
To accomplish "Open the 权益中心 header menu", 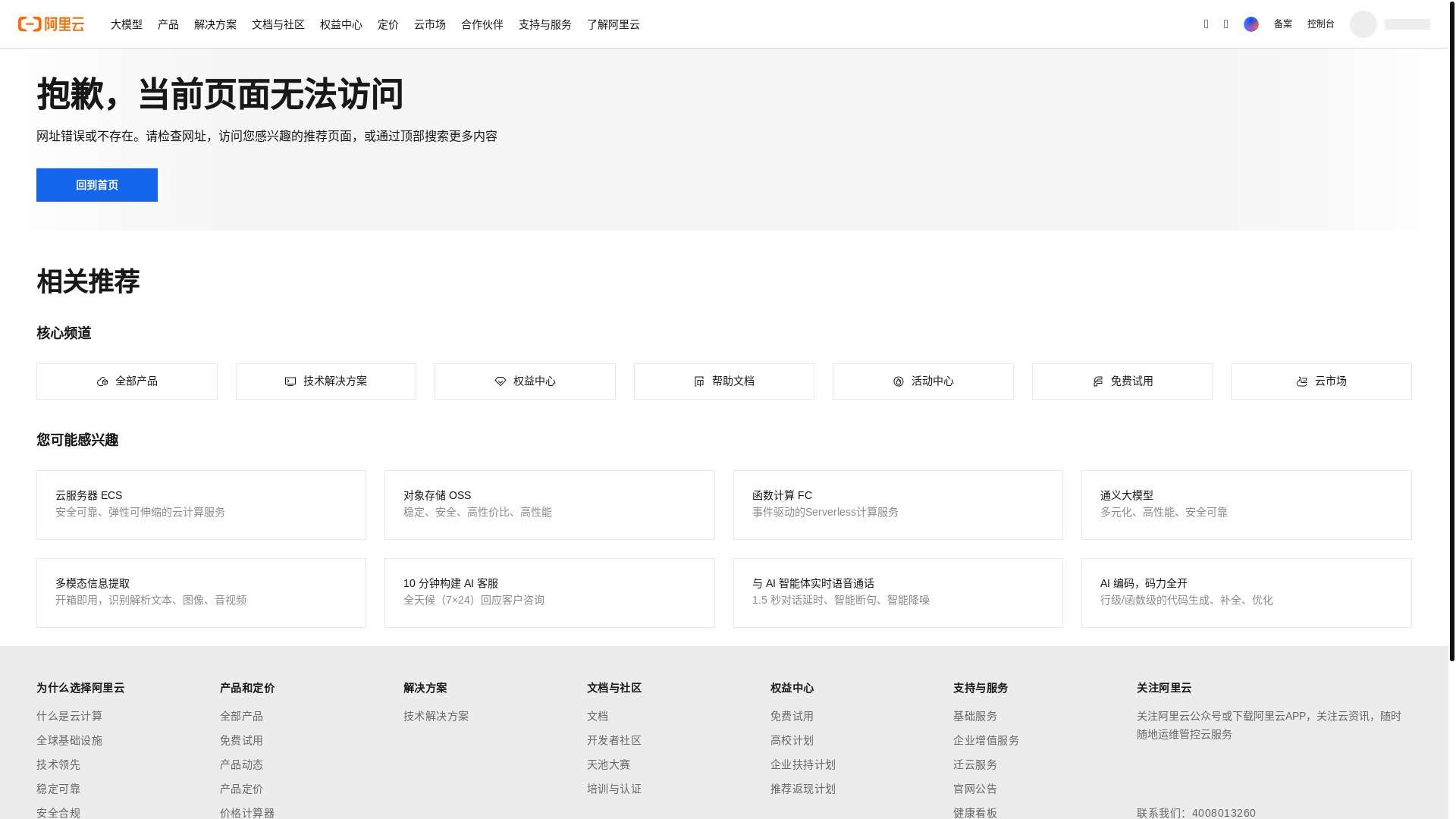I will (341, 24).
